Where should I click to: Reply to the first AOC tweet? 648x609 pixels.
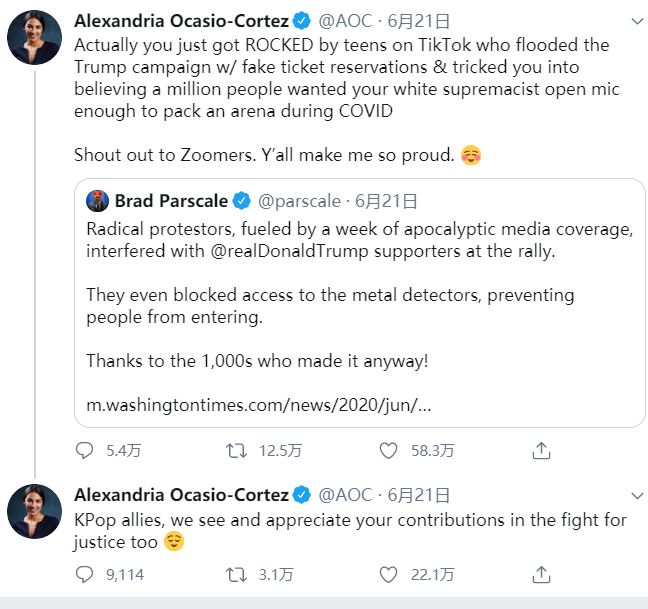point(85,451)
